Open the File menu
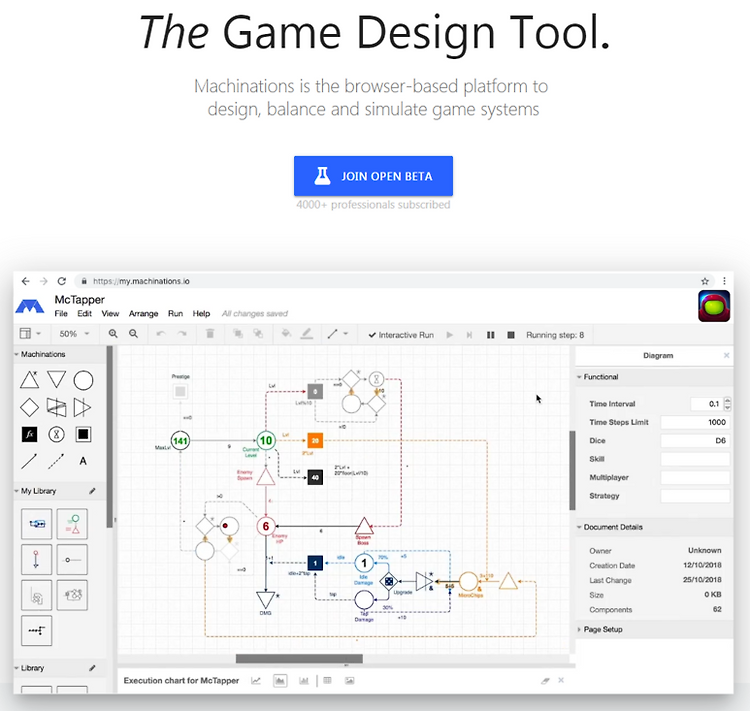The height and width of the screenshot is (711, 750). [x=61, y=314]
